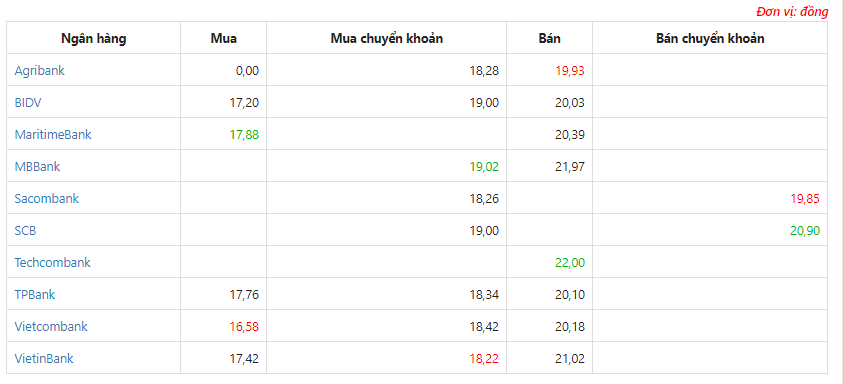Select MBBank's green 19,02 transfer buying rate
Image resolution: width=843 pixels, height=384 pixels.
pos(484,167)
